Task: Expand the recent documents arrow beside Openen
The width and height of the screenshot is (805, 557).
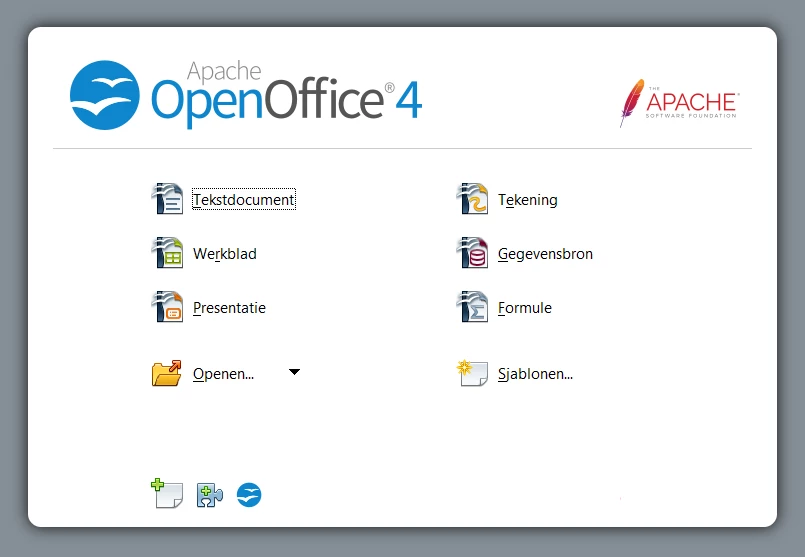Action: [294, 372]
